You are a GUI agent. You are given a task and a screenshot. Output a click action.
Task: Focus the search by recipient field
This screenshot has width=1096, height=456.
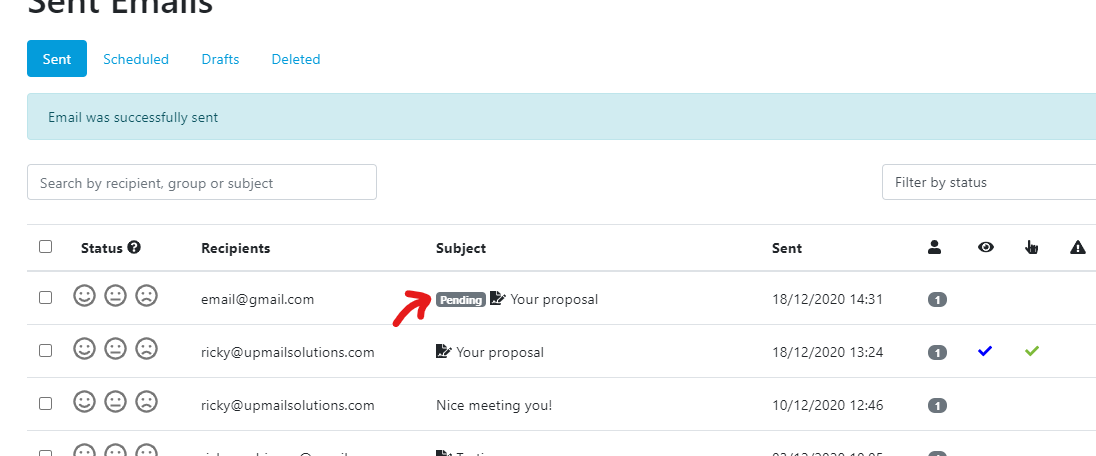point(202,182)
